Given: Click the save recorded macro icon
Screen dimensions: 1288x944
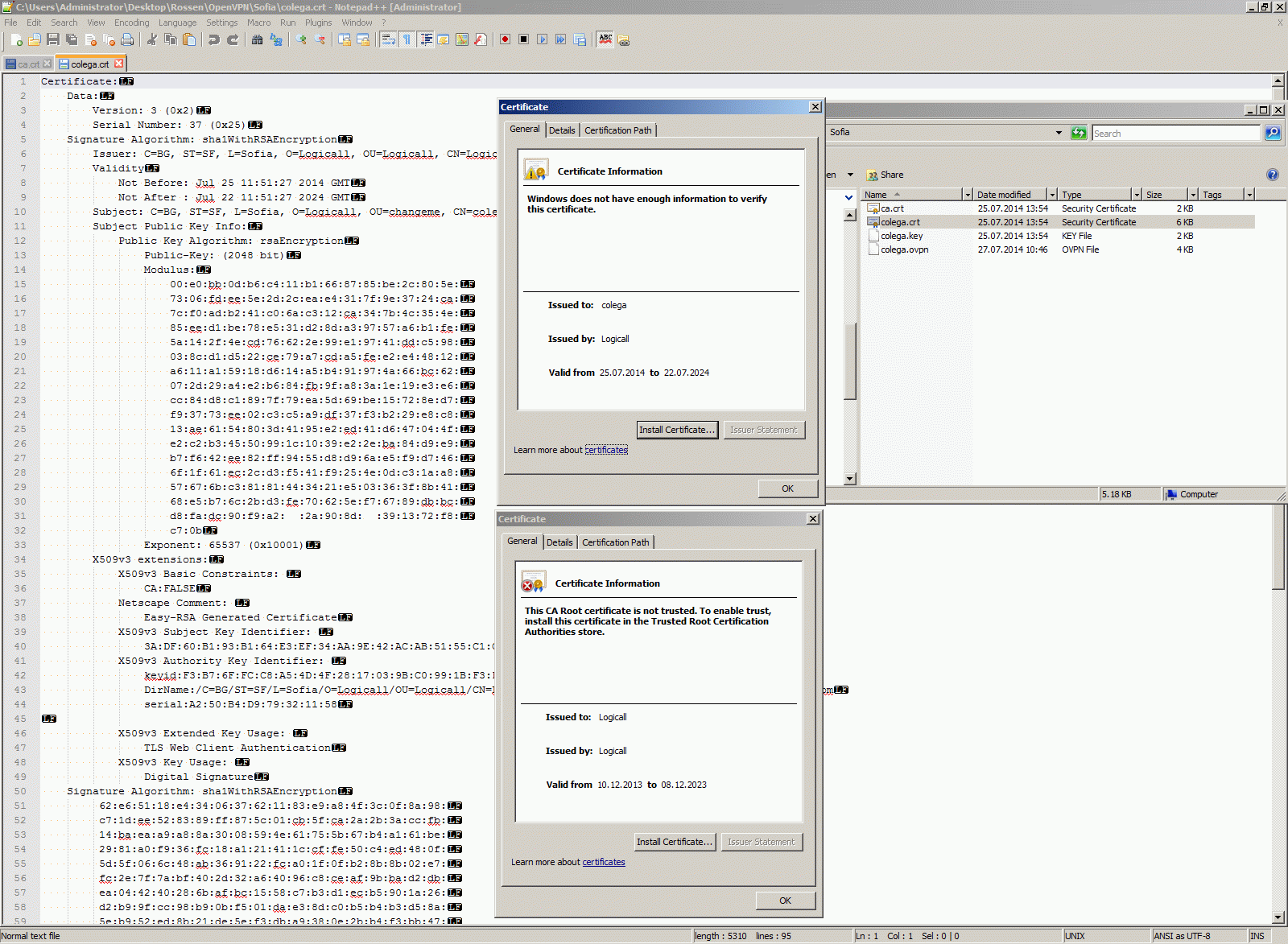Looking at the screenshot, I should [580, 39].
